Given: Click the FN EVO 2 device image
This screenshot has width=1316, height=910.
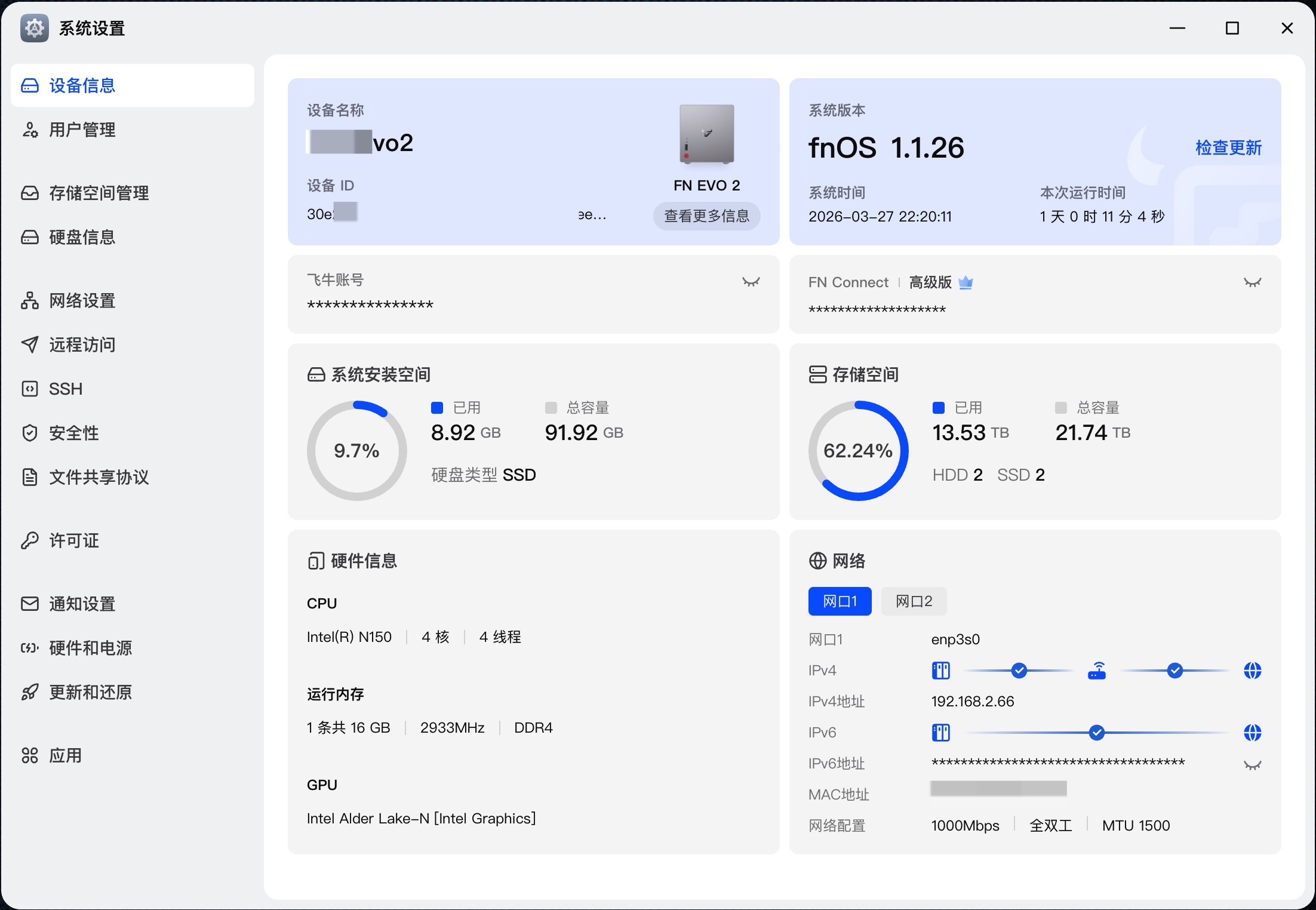Looking at the screenshot, I should point(706,134).
